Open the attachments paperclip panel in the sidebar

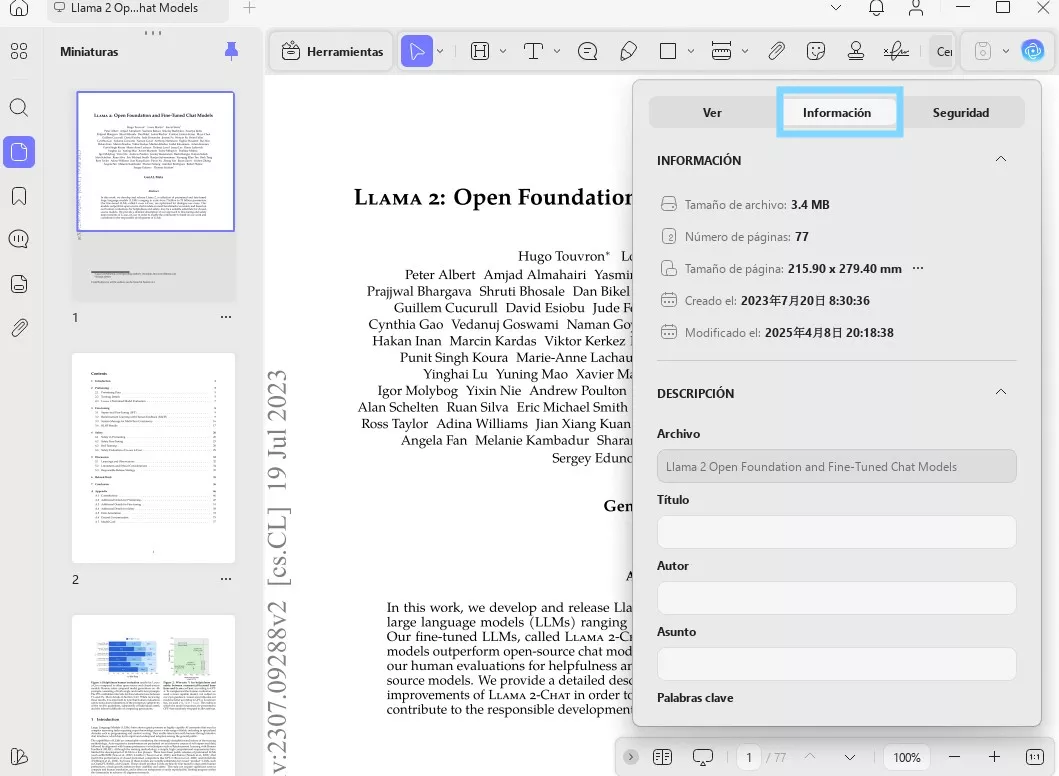pos(19,328)
